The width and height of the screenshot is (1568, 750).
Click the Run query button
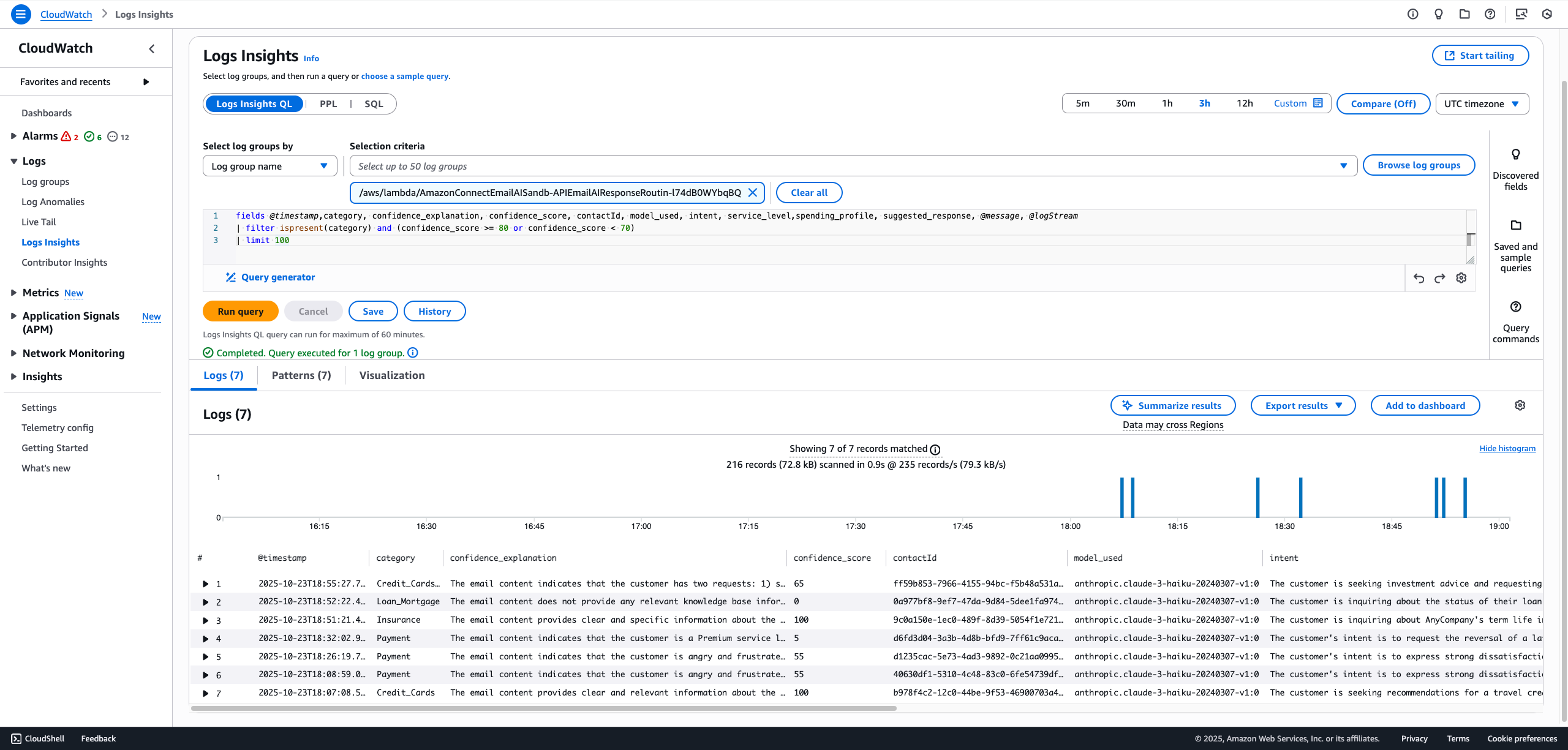coord(240,311)
